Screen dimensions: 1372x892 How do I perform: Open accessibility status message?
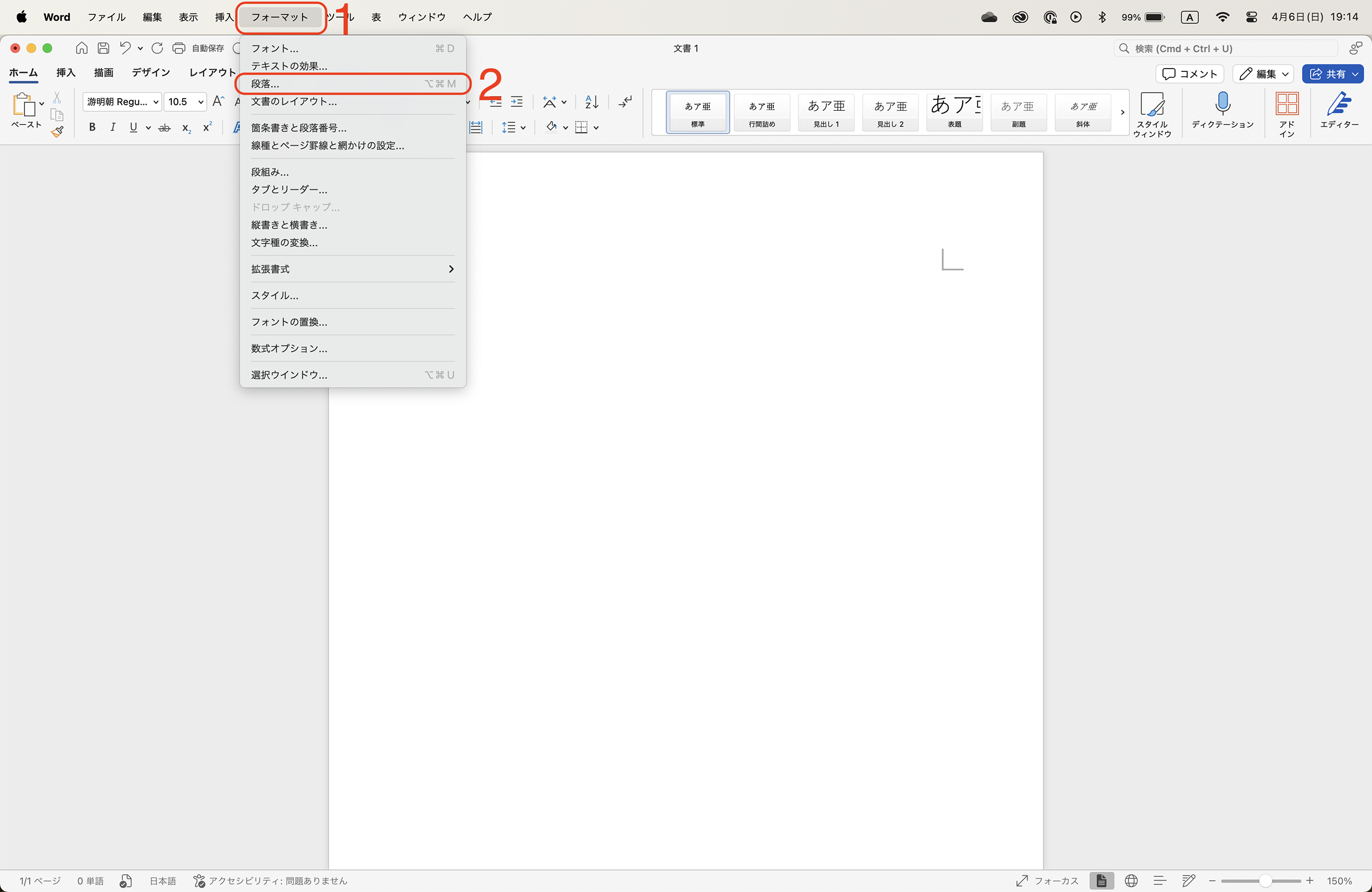pos(270,881)
